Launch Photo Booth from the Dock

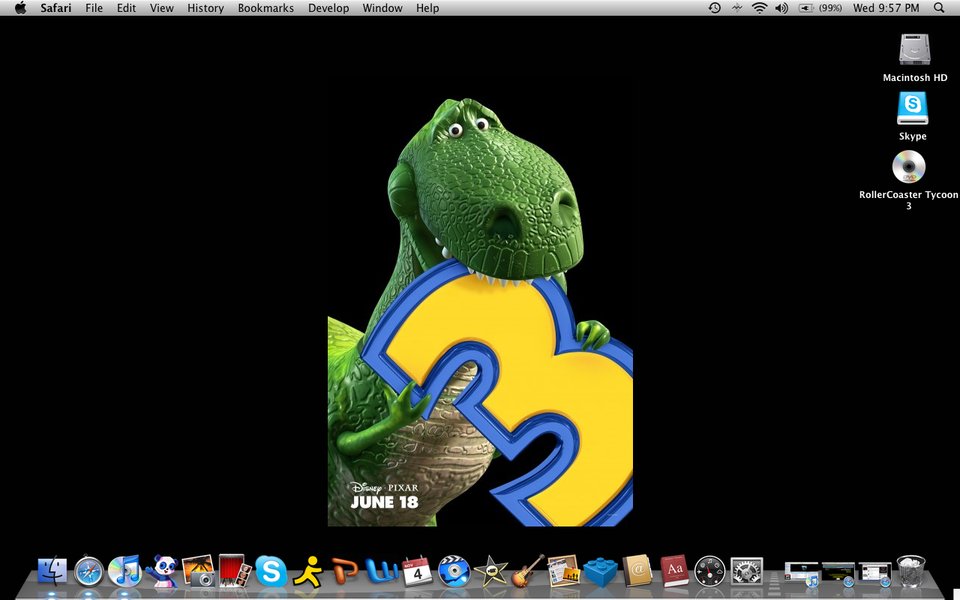(234, 571)
